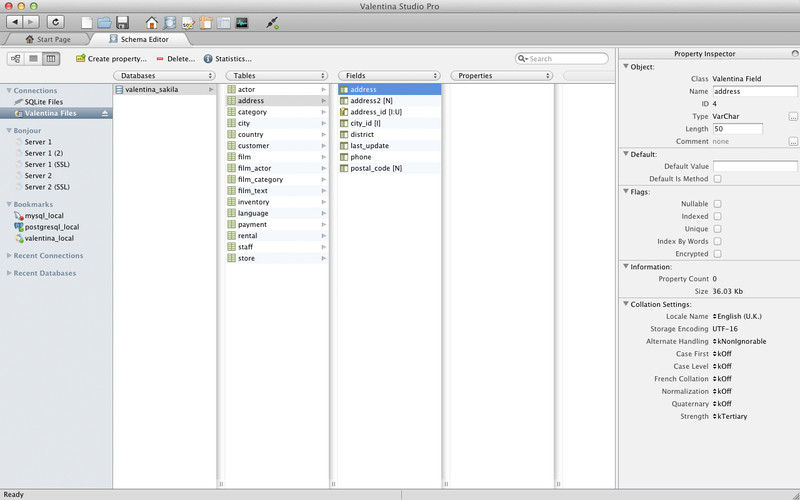Toggle the Default Is Method checkbox
Viewport: 800px width, 500px height.
[x=717, y=179]
